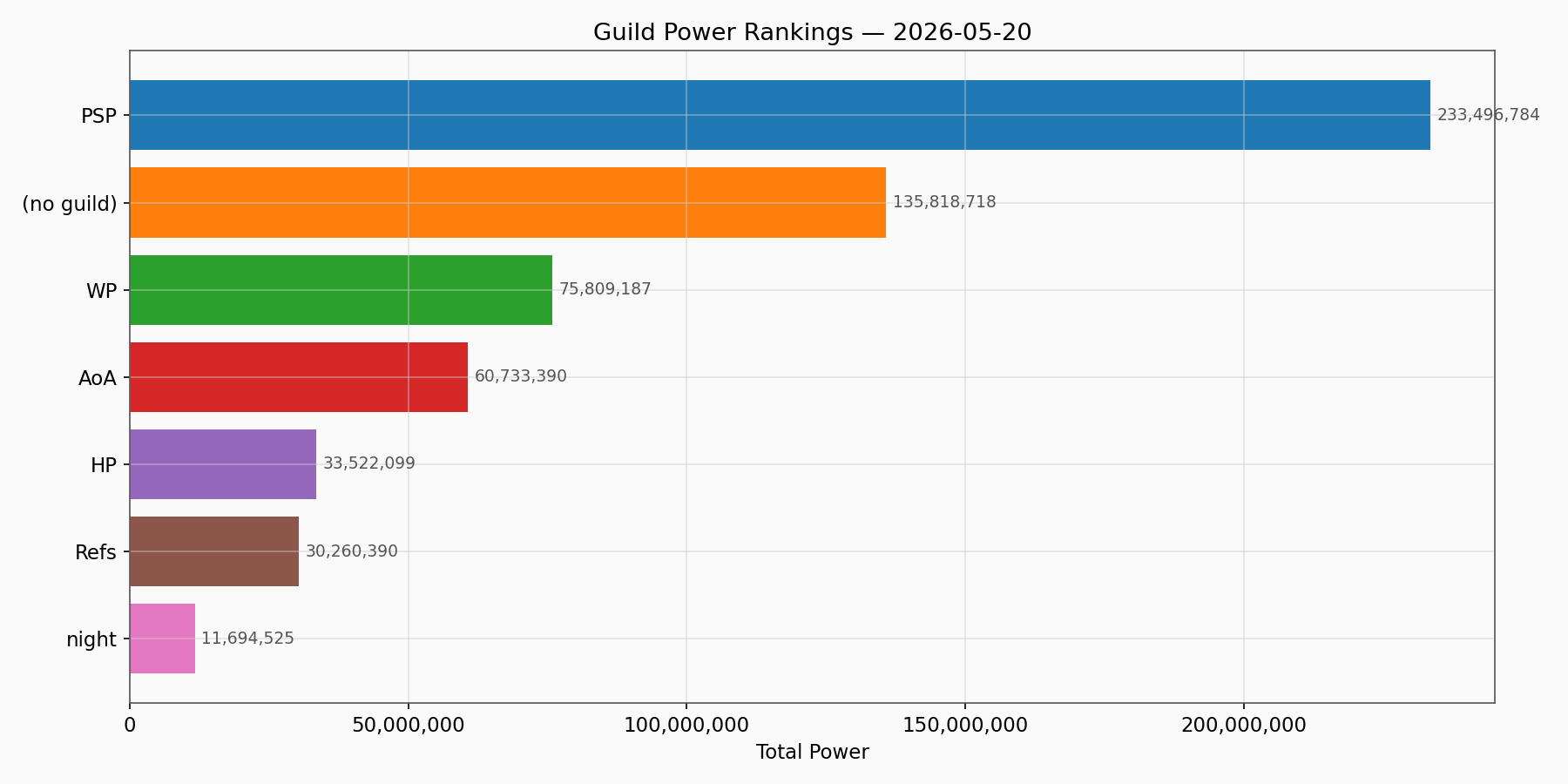Click the value 11,694,525

point(248,639)
